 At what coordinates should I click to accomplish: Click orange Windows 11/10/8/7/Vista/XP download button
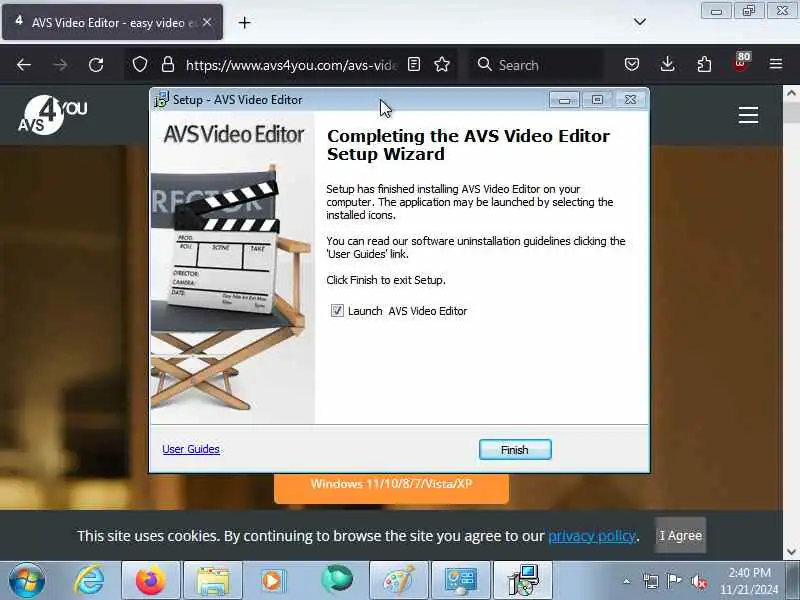pyautogui.click(x=391, y=488)
